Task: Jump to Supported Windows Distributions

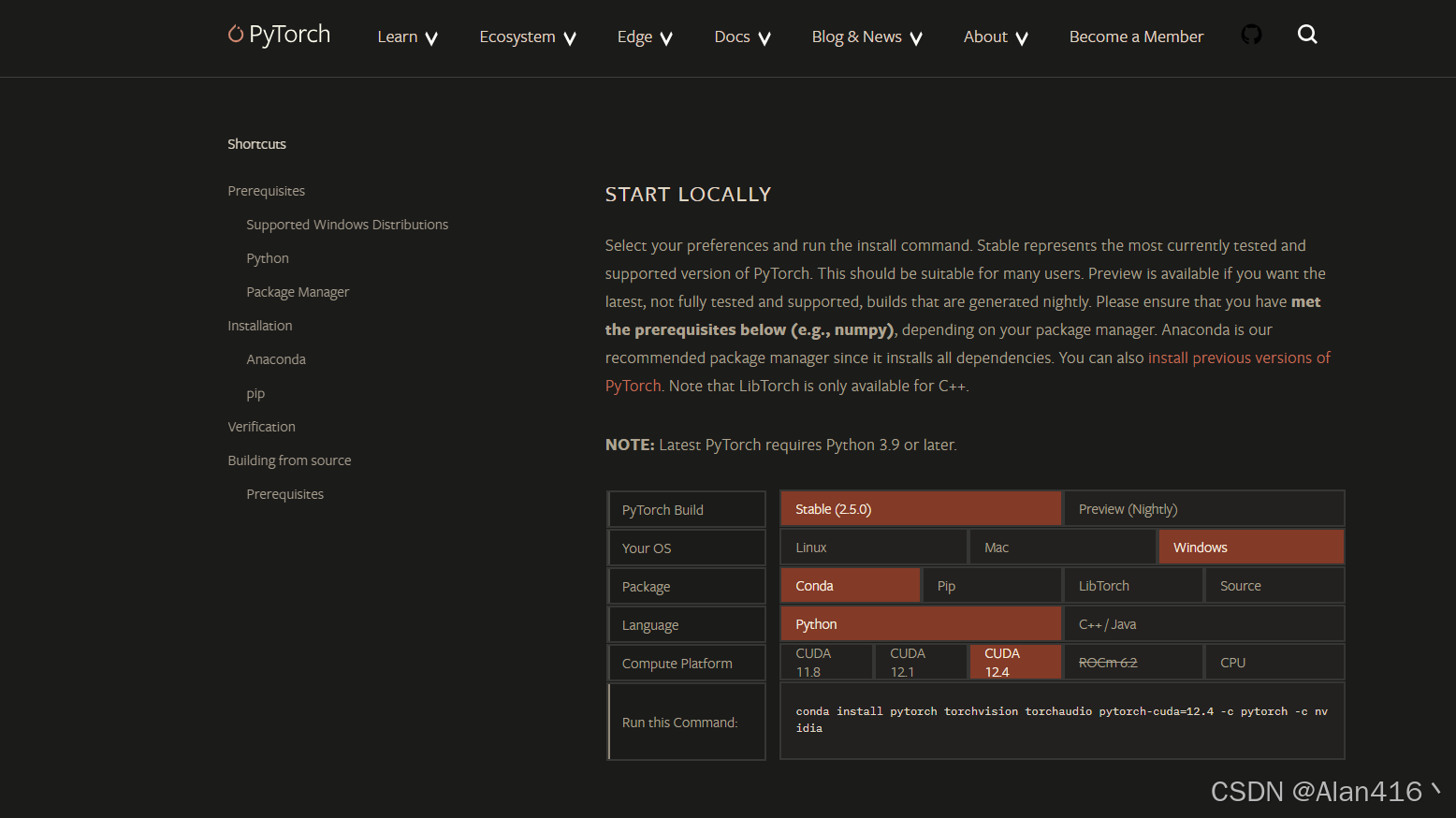Action: click(347, 225)
